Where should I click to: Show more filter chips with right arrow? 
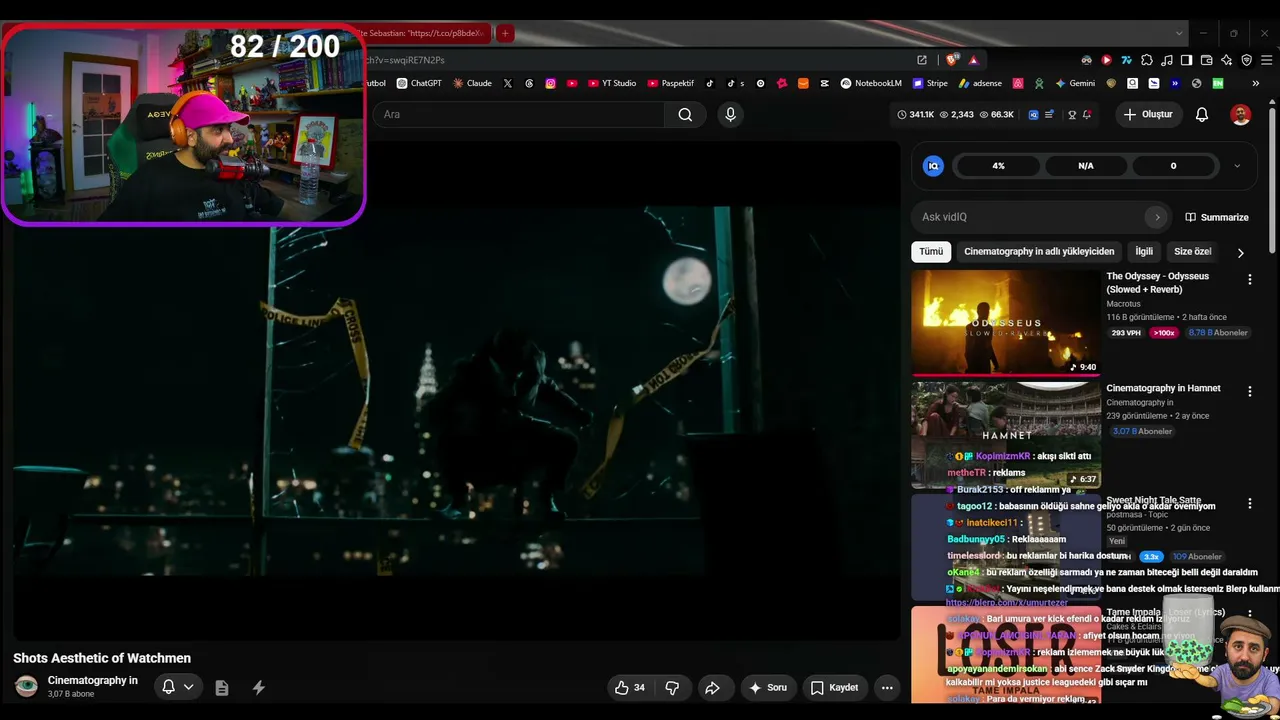1240,252
